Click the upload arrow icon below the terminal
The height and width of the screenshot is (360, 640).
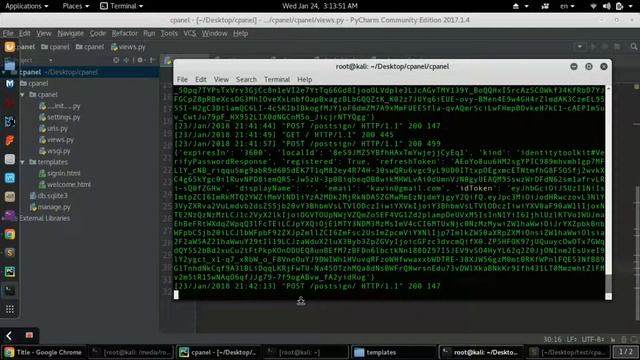pyautogui.click(x=301, y=301)
